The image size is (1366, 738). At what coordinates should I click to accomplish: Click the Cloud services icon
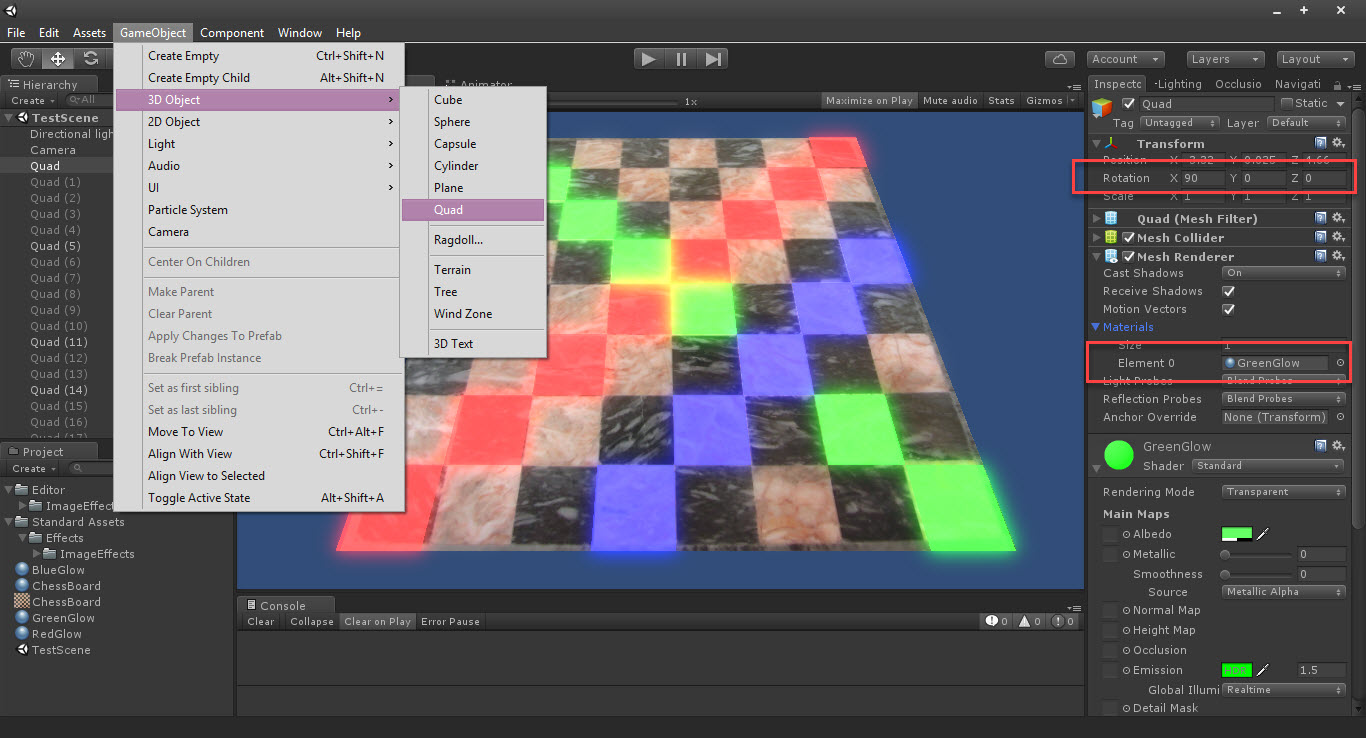1059,59
